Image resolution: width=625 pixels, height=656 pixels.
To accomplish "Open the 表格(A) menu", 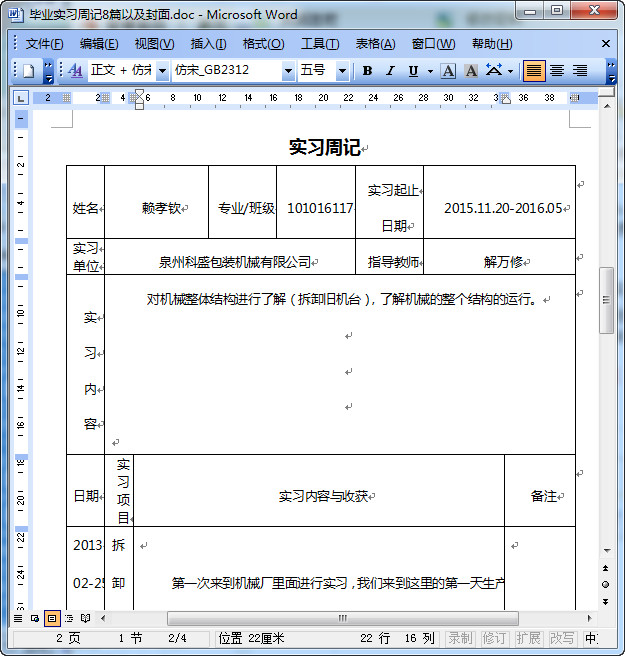I will (x=375, y=44).
